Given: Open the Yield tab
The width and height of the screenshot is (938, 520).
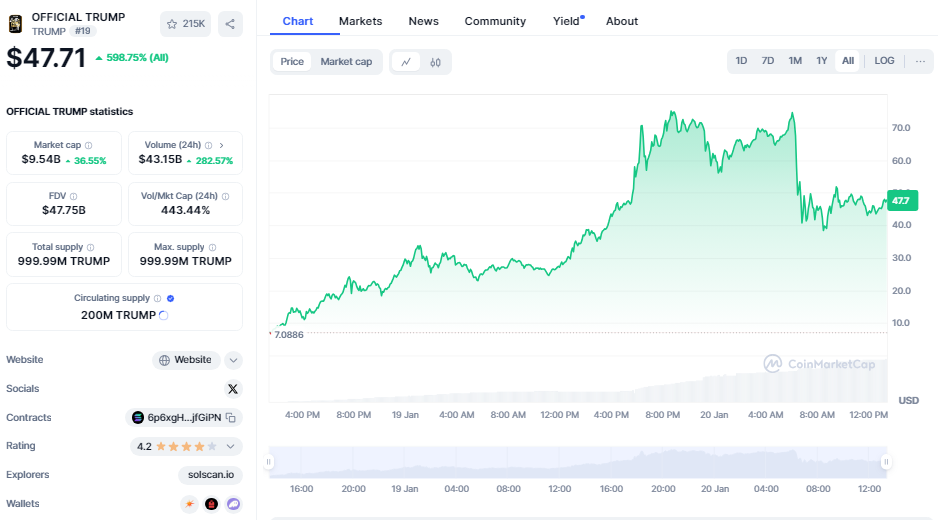Looking at the screenshot, I should point(567,22).
